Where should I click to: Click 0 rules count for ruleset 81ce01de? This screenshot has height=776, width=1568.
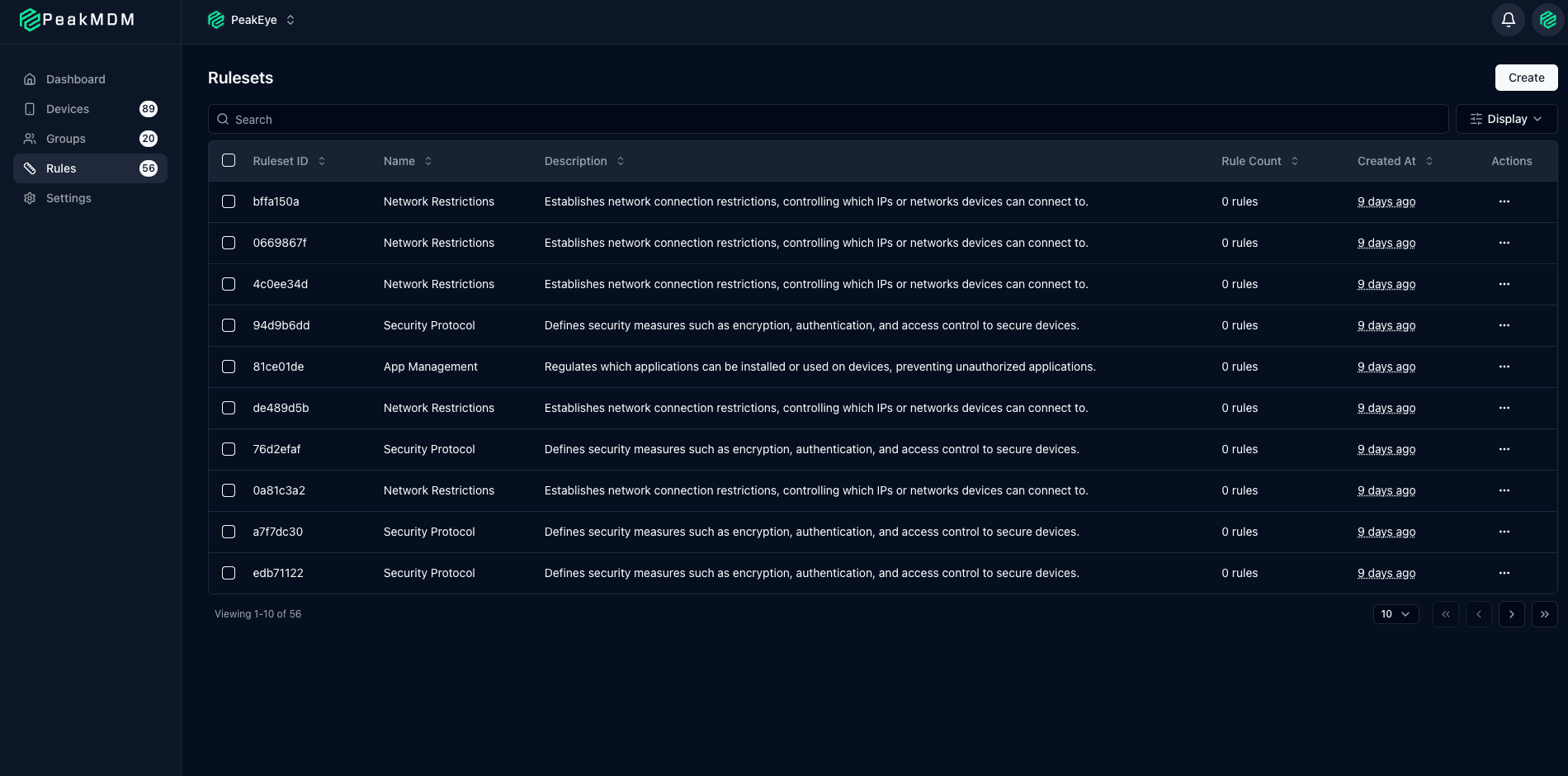pyautogui.click(x=1240, y=367)
